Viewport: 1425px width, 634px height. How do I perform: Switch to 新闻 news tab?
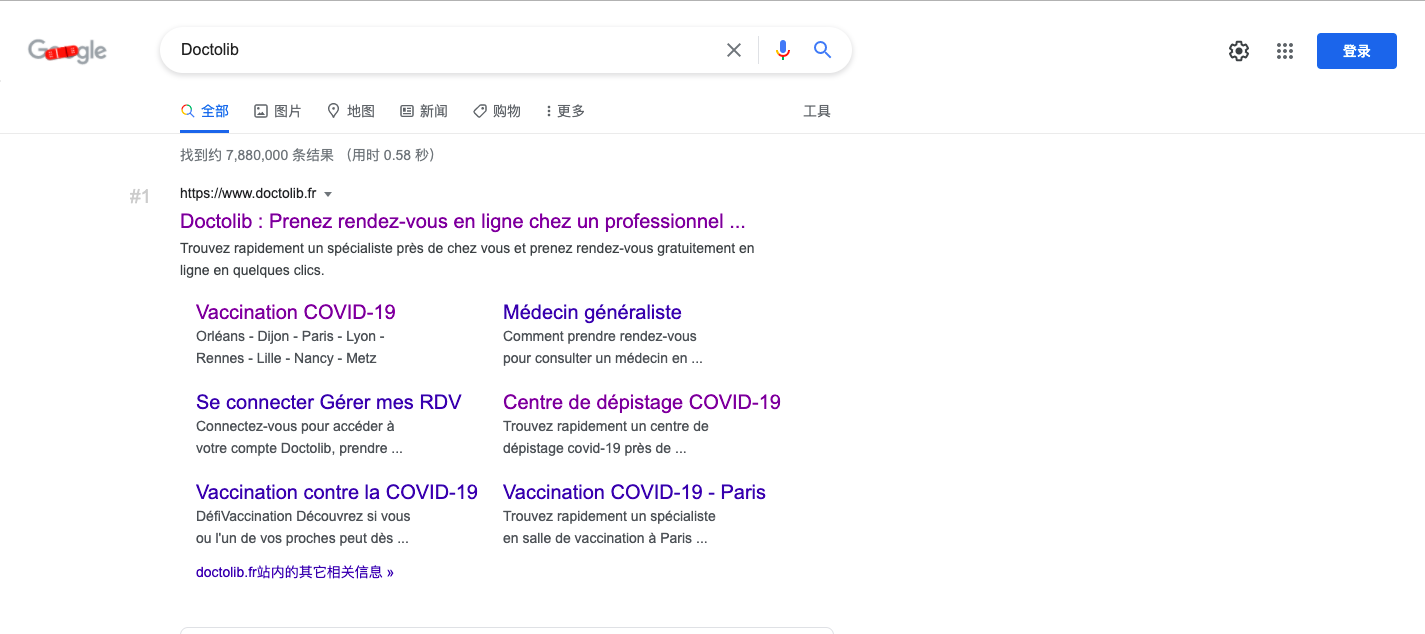[x=424, y=111]
